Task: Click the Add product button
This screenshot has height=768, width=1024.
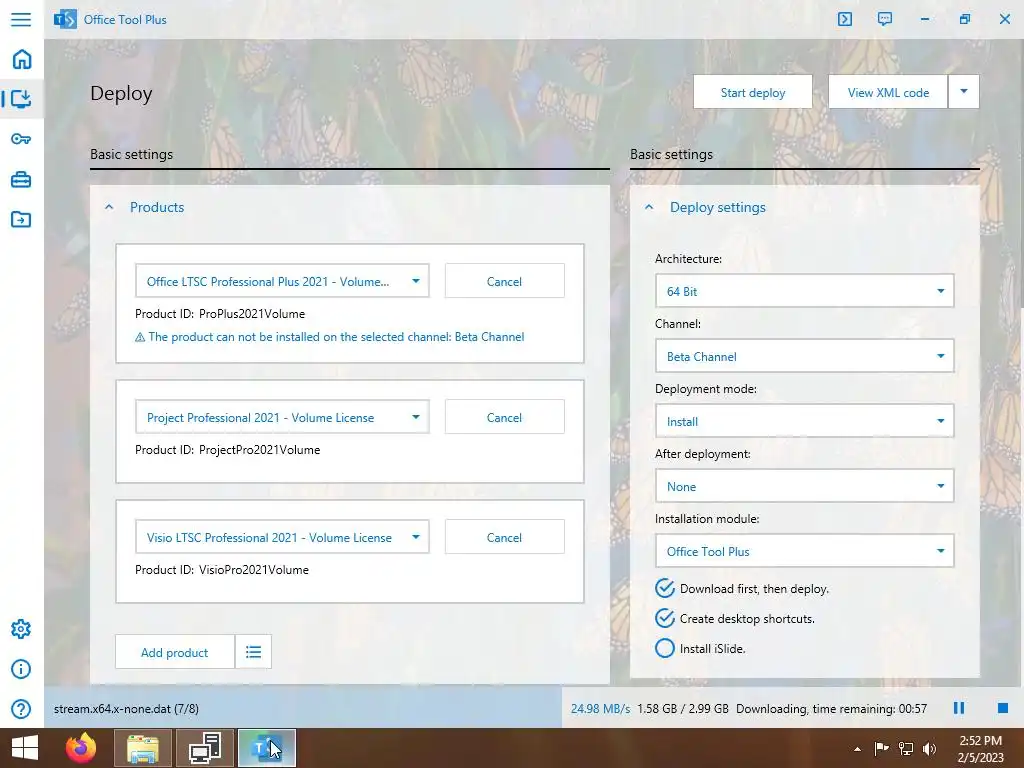Action: pos(175,652)
